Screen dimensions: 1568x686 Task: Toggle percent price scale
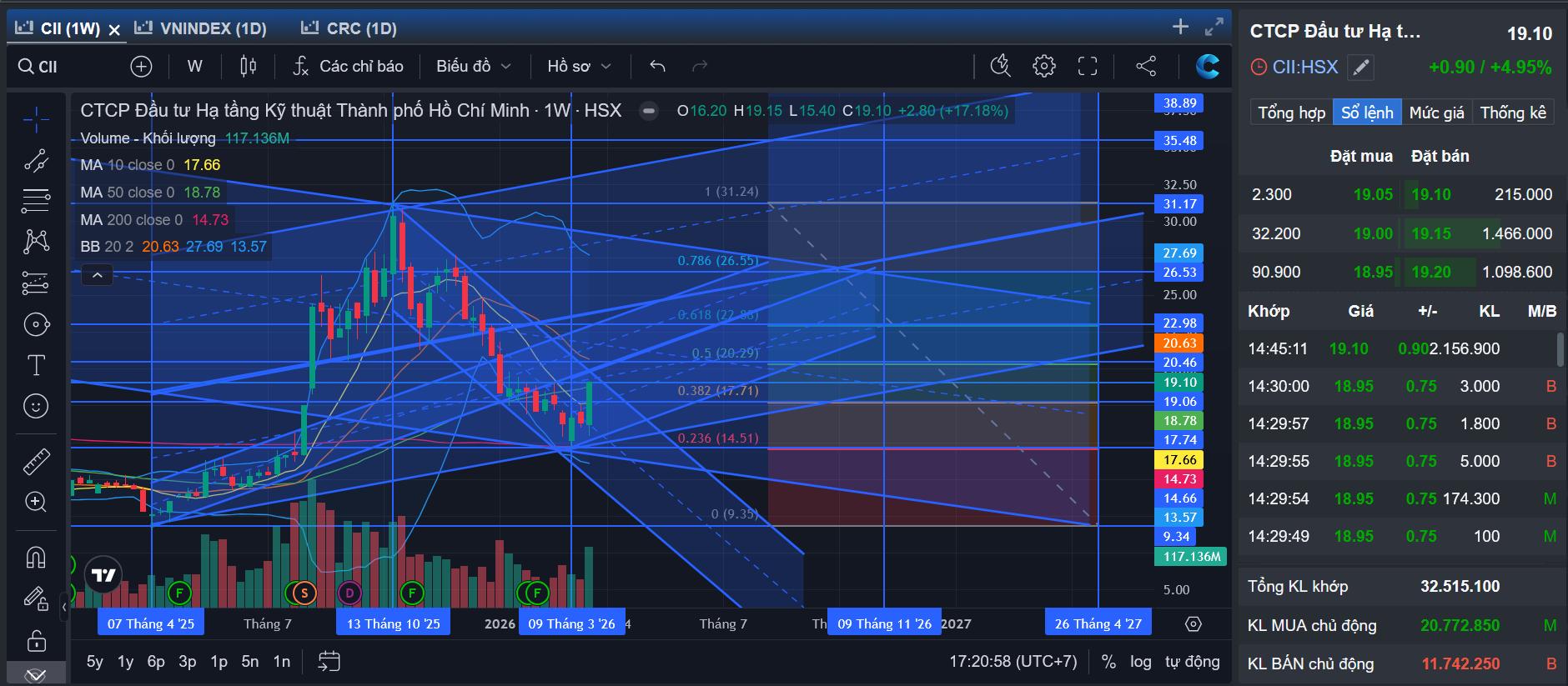1108,662
